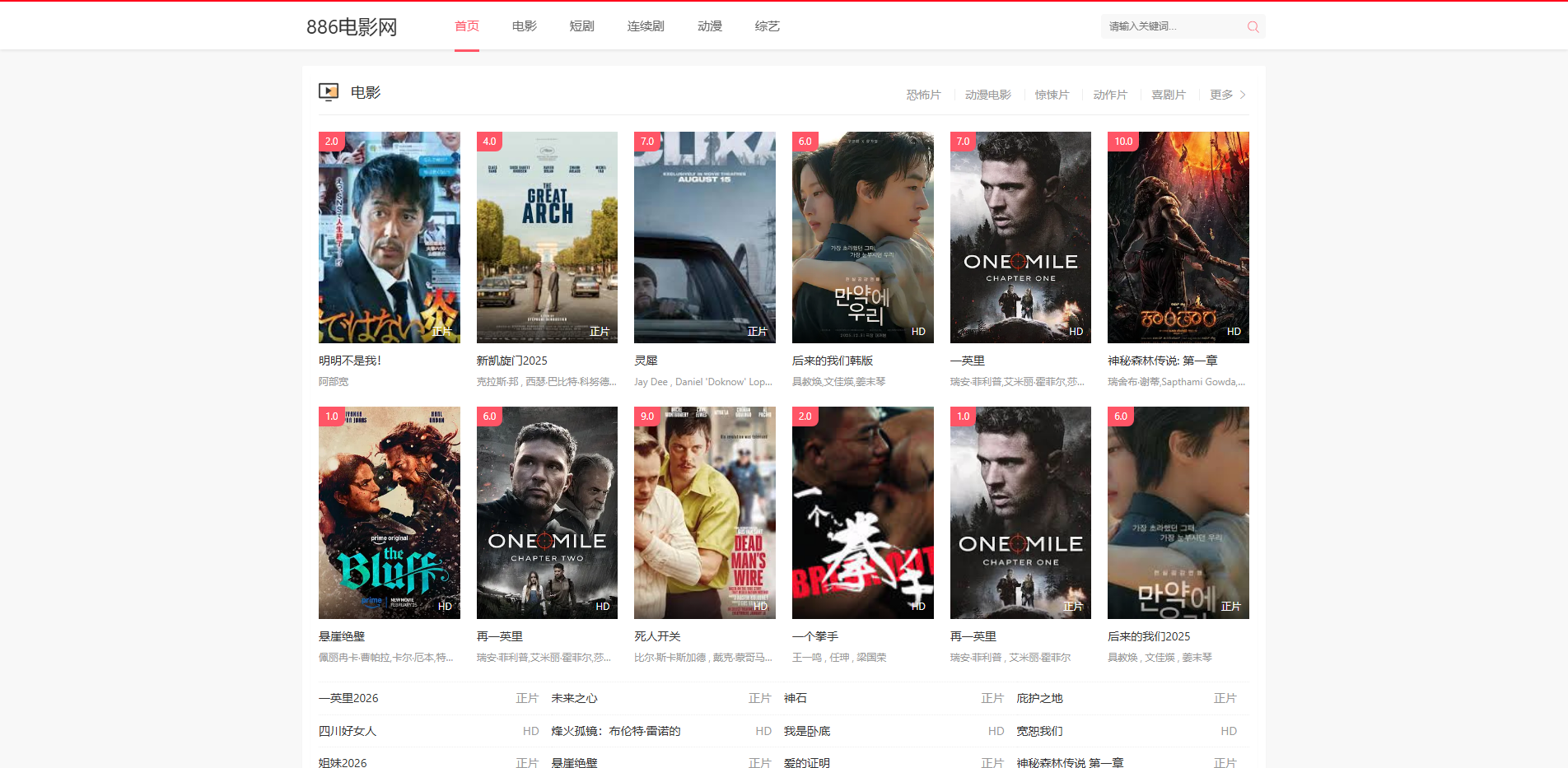
Task: Switch to the 连续剧 navigation tab
Action: click(645, 26)
